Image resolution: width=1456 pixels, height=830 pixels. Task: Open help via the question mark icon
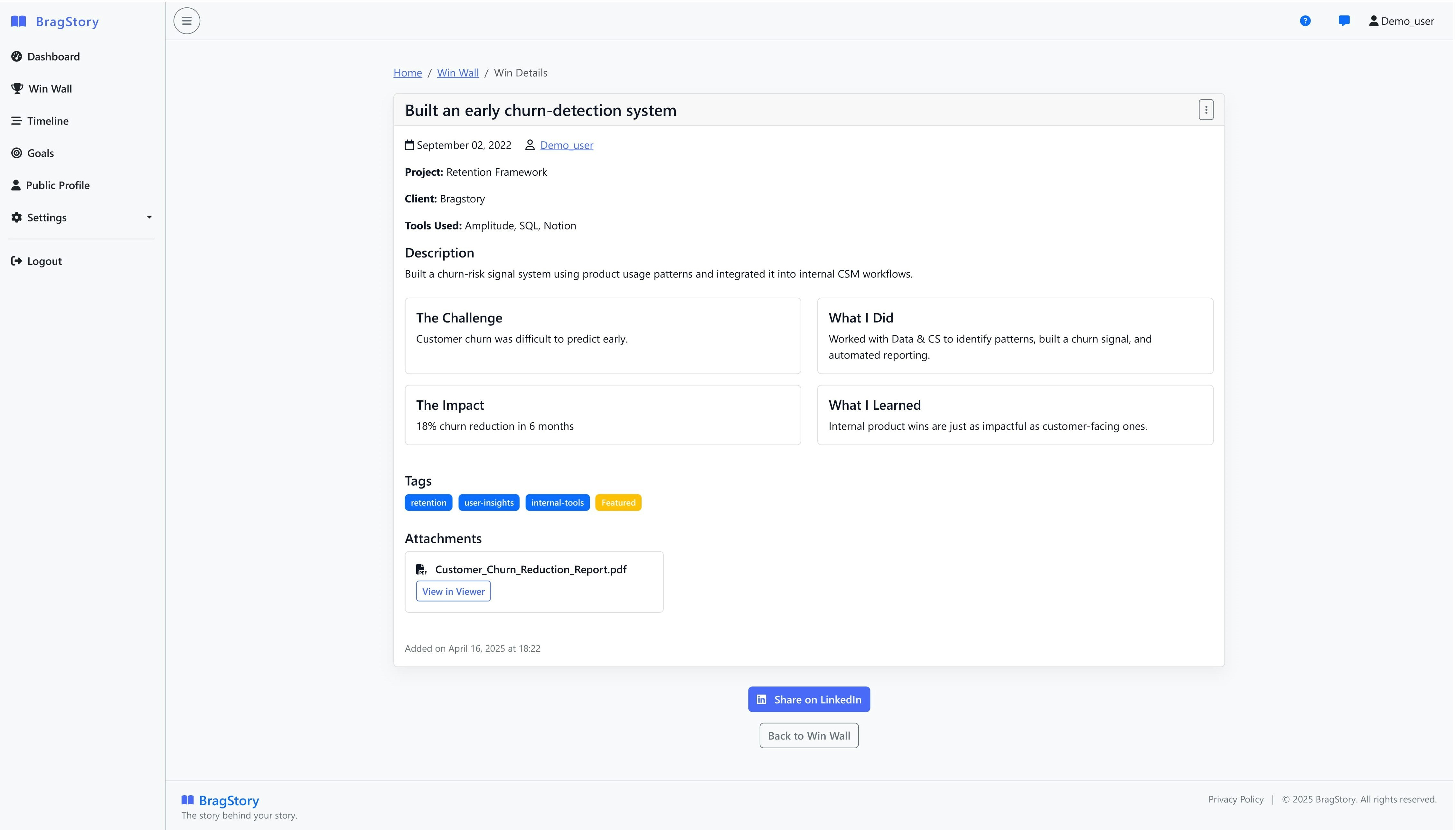(x=1305, y=21)
